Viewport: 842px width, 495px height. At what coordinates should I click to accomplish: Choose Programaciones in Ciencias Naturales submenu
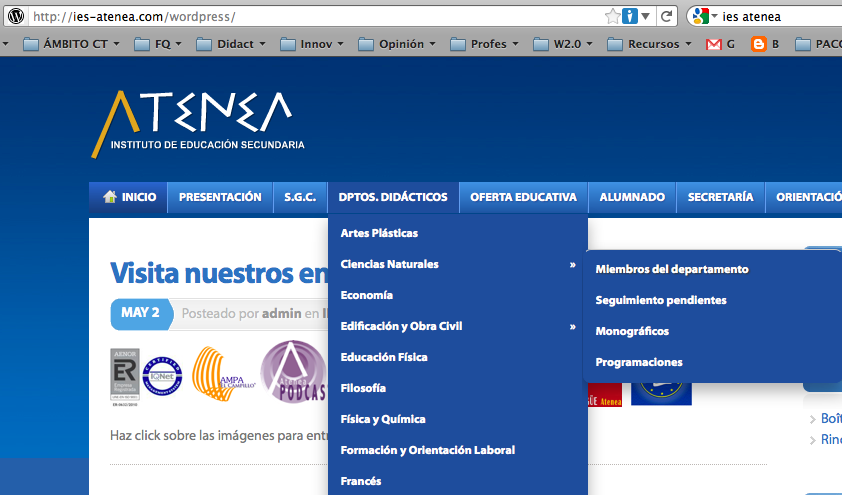click(639, 362)
